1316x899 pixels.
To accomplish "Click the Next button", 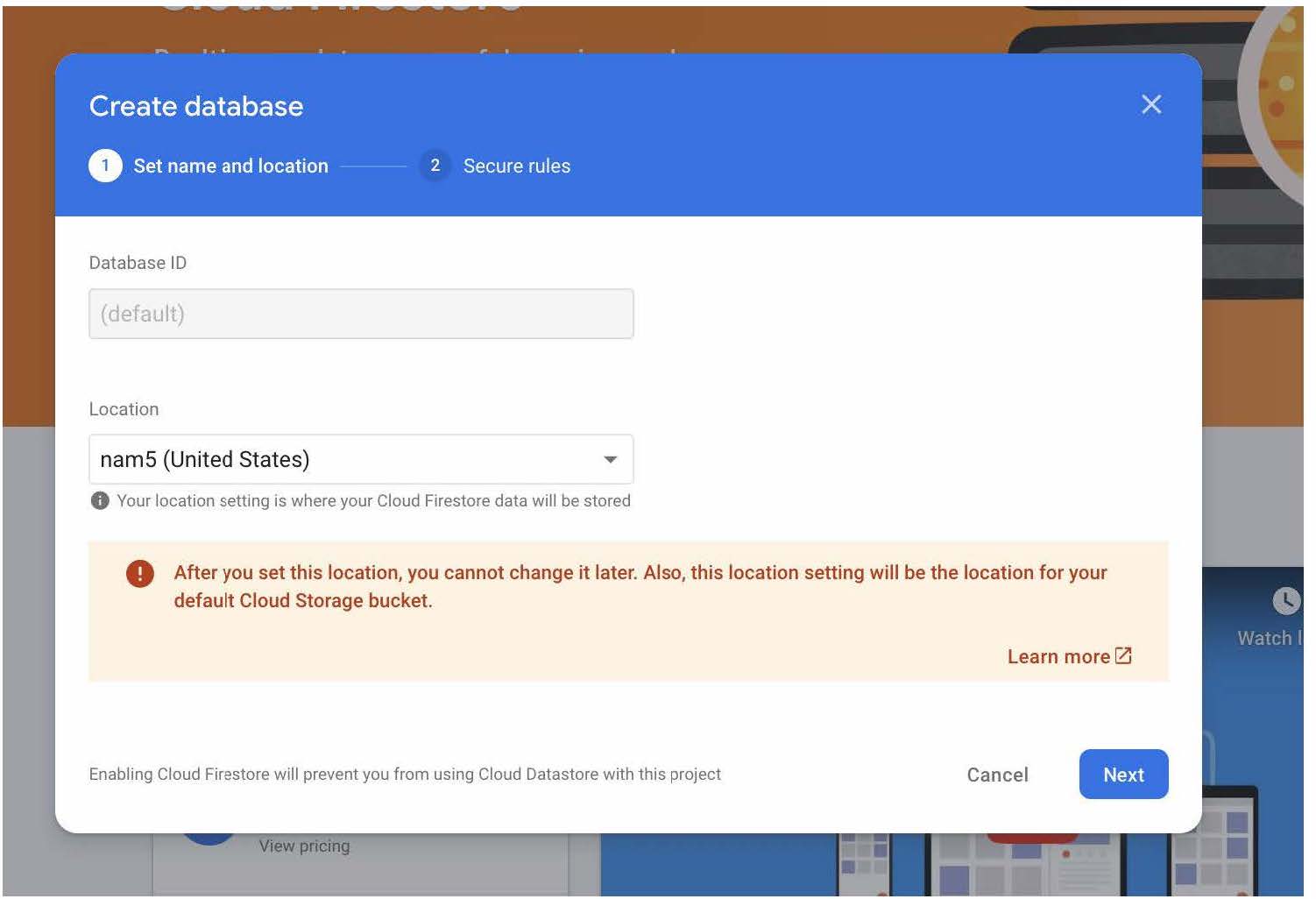I will point(1123,775).
